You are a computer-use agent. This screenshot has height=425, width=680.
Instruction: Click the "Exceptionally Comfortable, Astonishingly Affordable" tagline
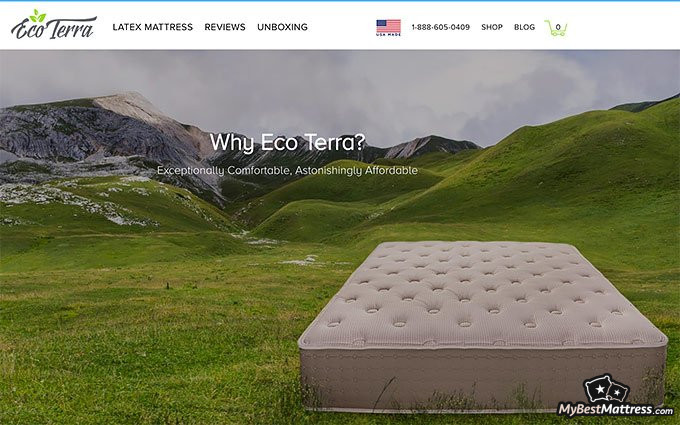pyautogui.click(x=287, y=170)
